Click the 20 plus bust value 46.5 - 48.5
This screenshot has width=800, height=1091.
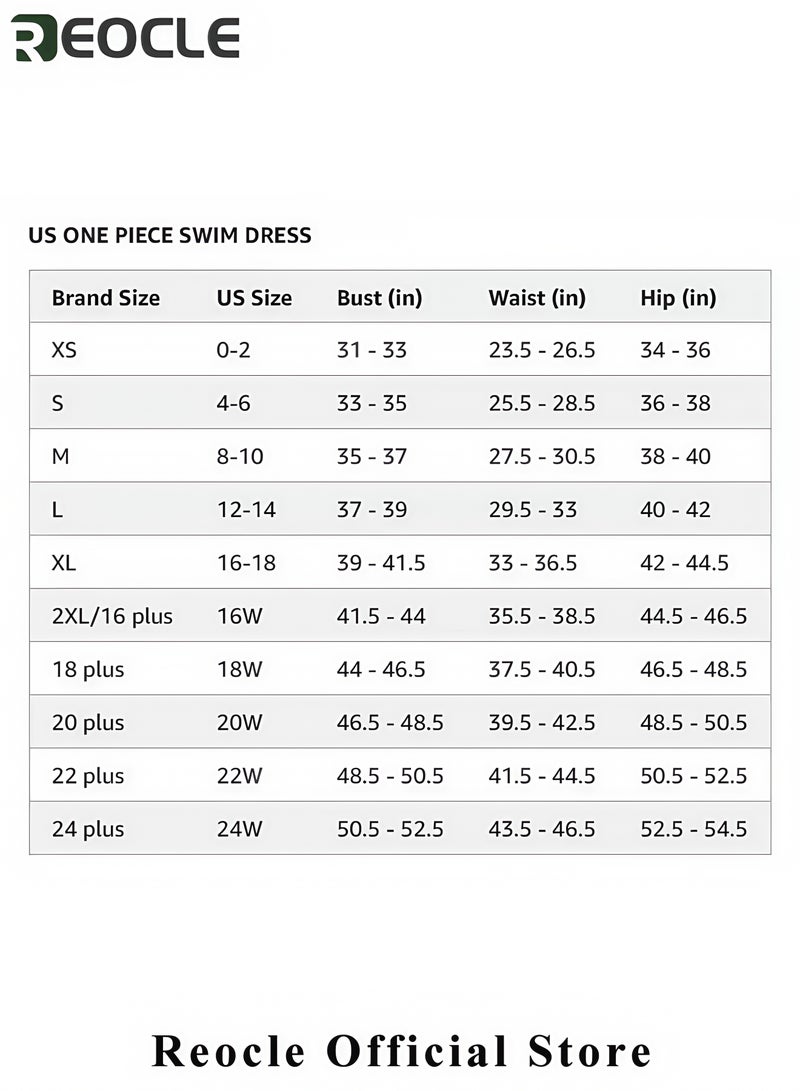(390, 723)
